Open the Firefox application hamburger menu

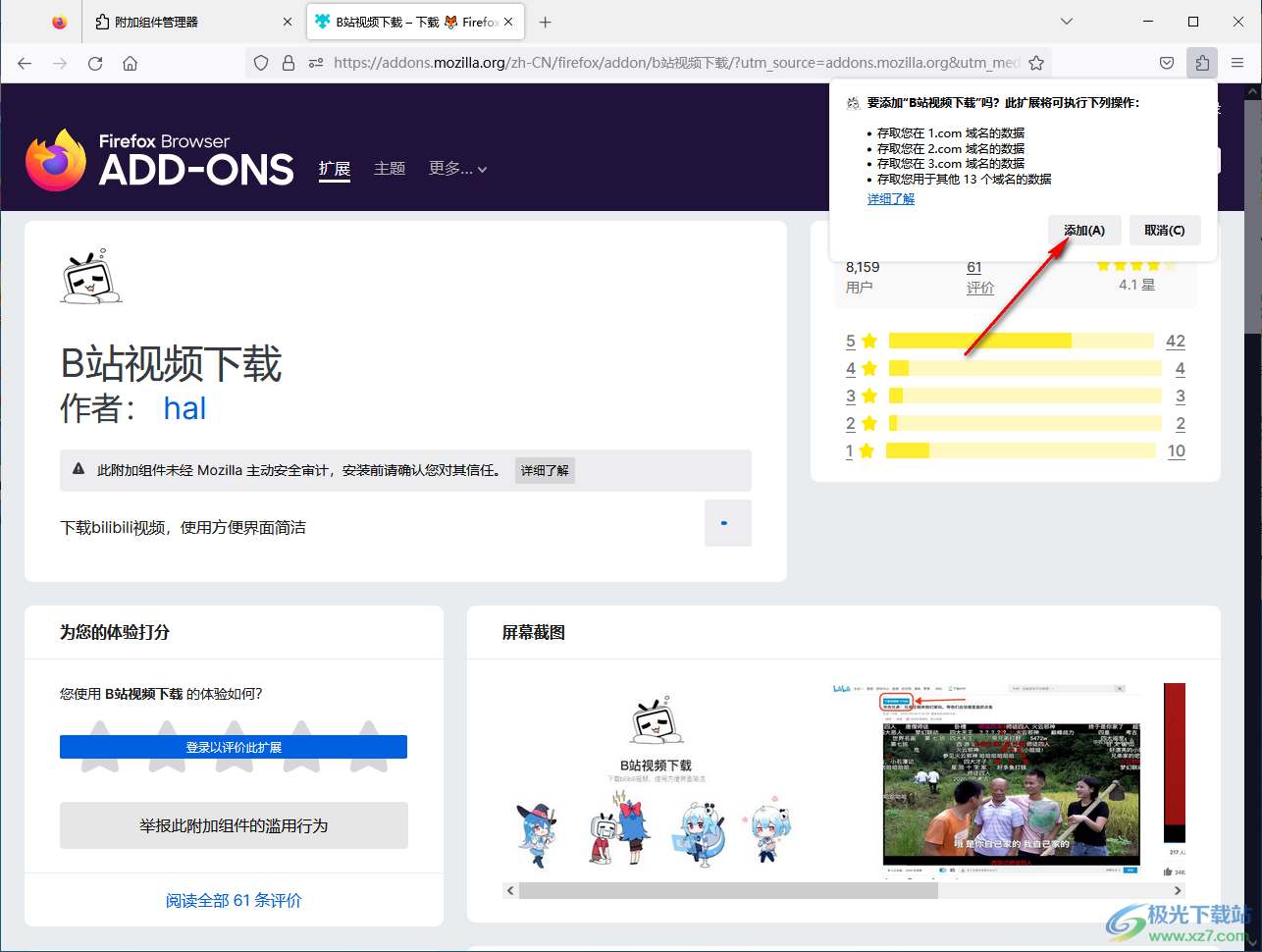[1236, 63]
